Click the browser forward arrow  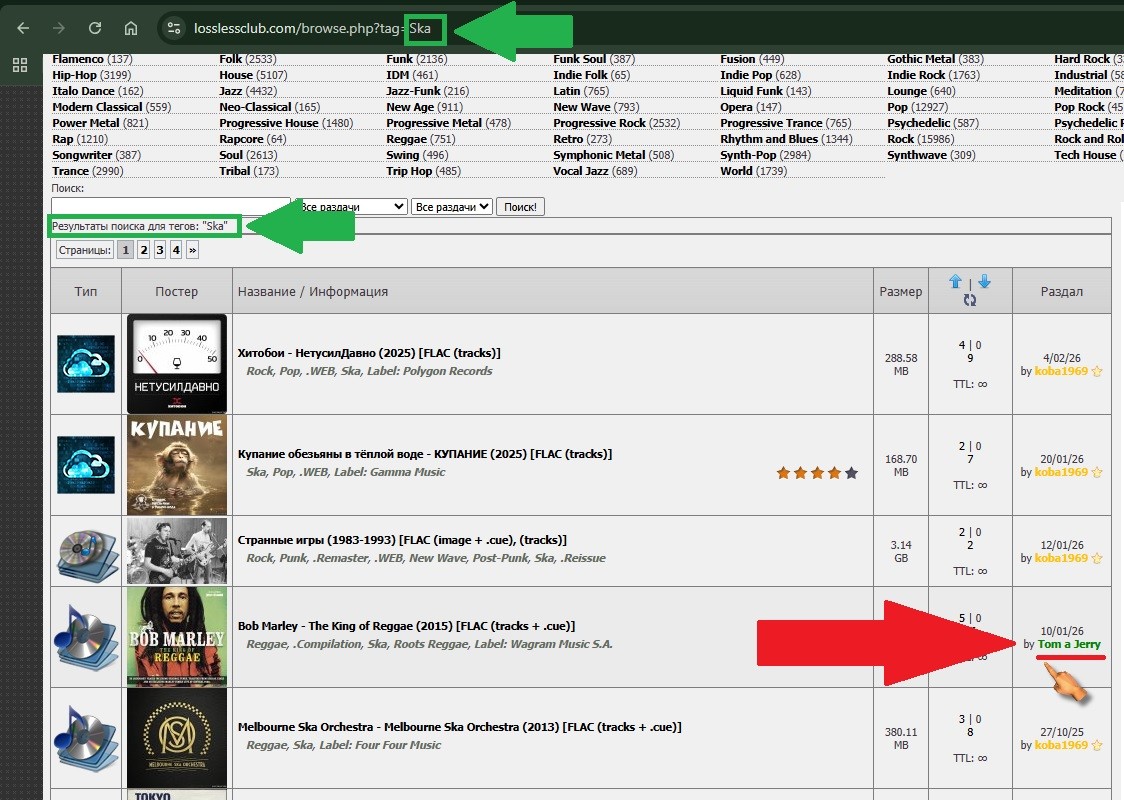59,28
